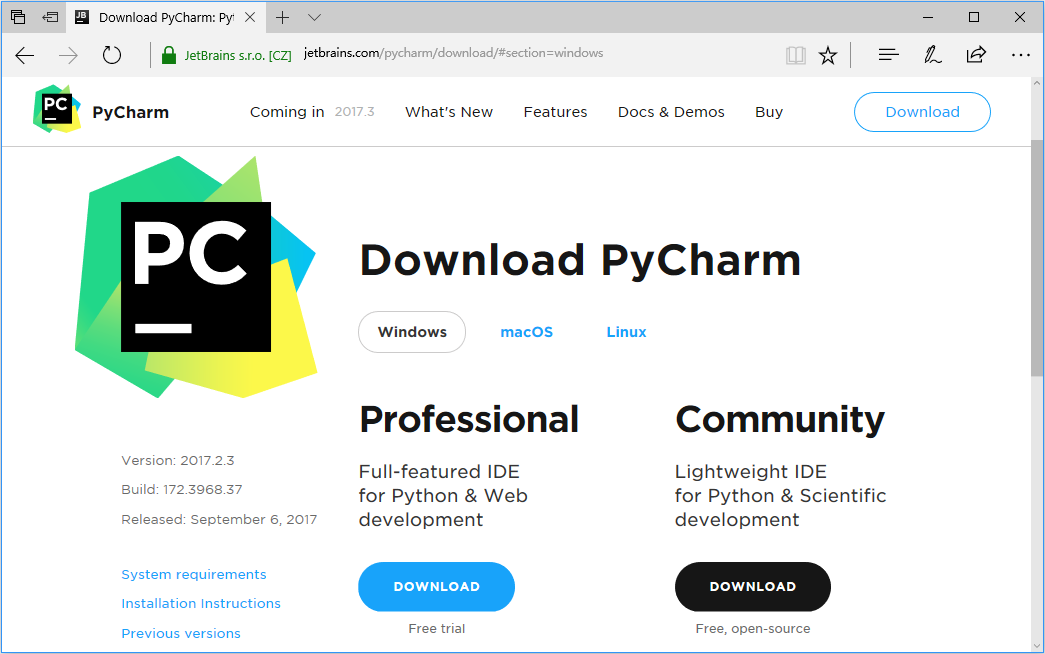Image resolution: width=1045 pixels, height=654 pixels.
Task: Click the outlined Download button in header
Action: (x=922, y=112)
